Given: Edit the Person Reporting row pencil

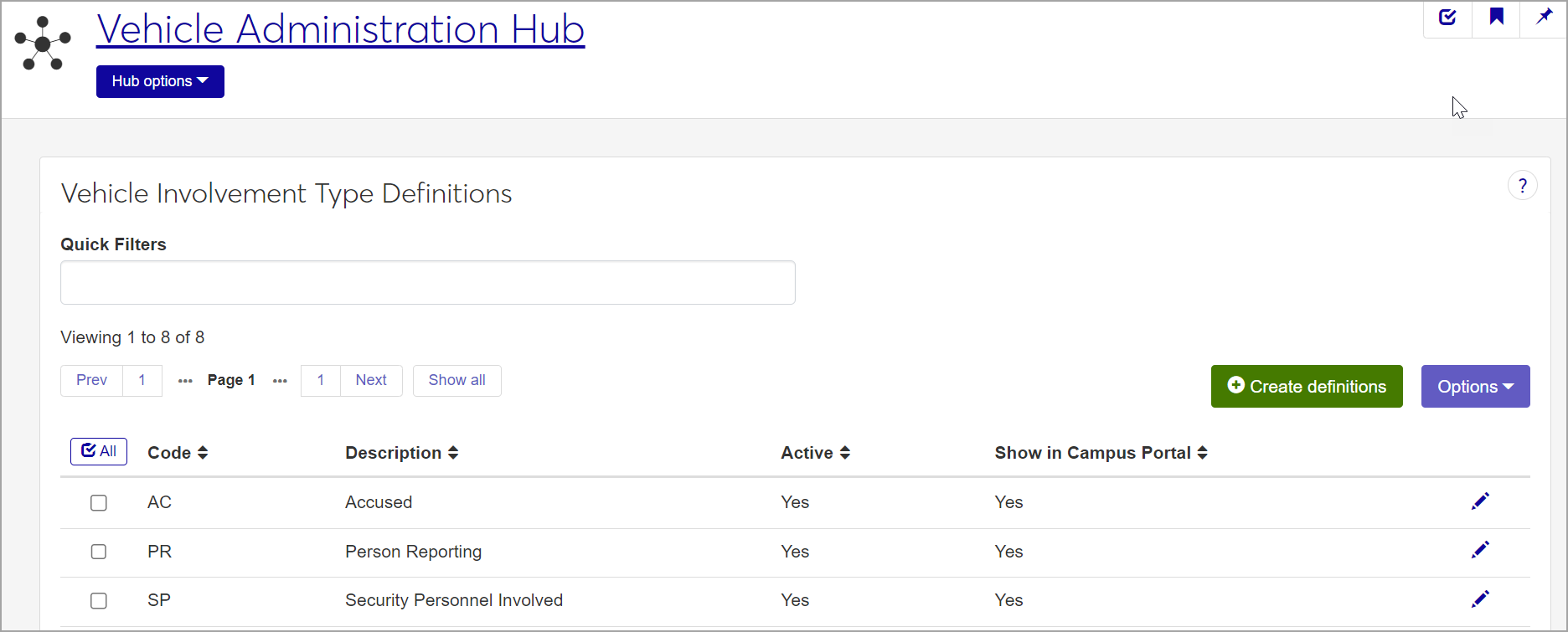Looking at the screenshot, I should click(x=1480, y=550).
